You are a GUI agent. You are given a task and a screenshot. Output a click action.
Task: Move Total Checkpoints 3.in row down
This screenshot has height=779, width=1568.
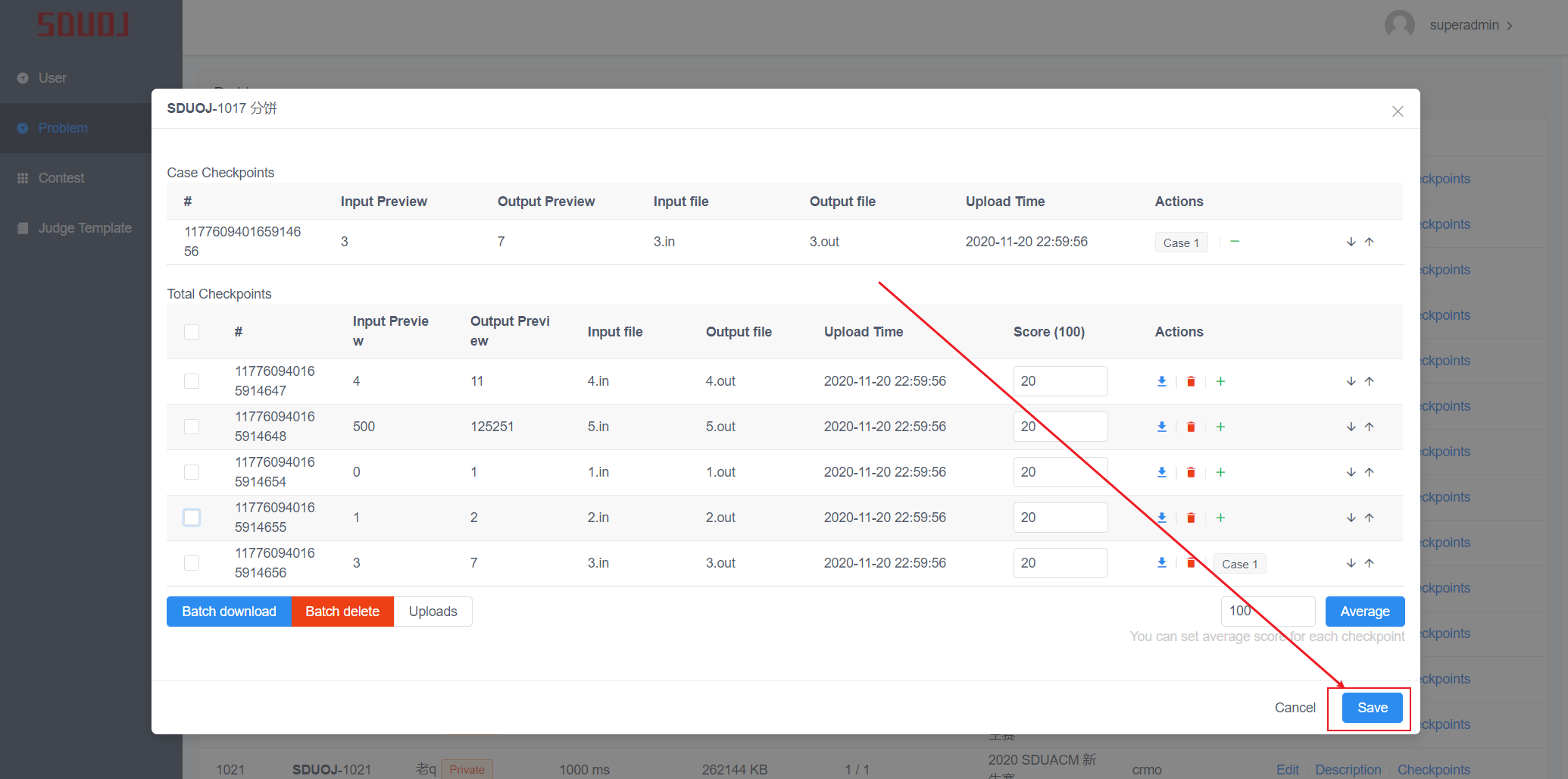[1351, 563]
